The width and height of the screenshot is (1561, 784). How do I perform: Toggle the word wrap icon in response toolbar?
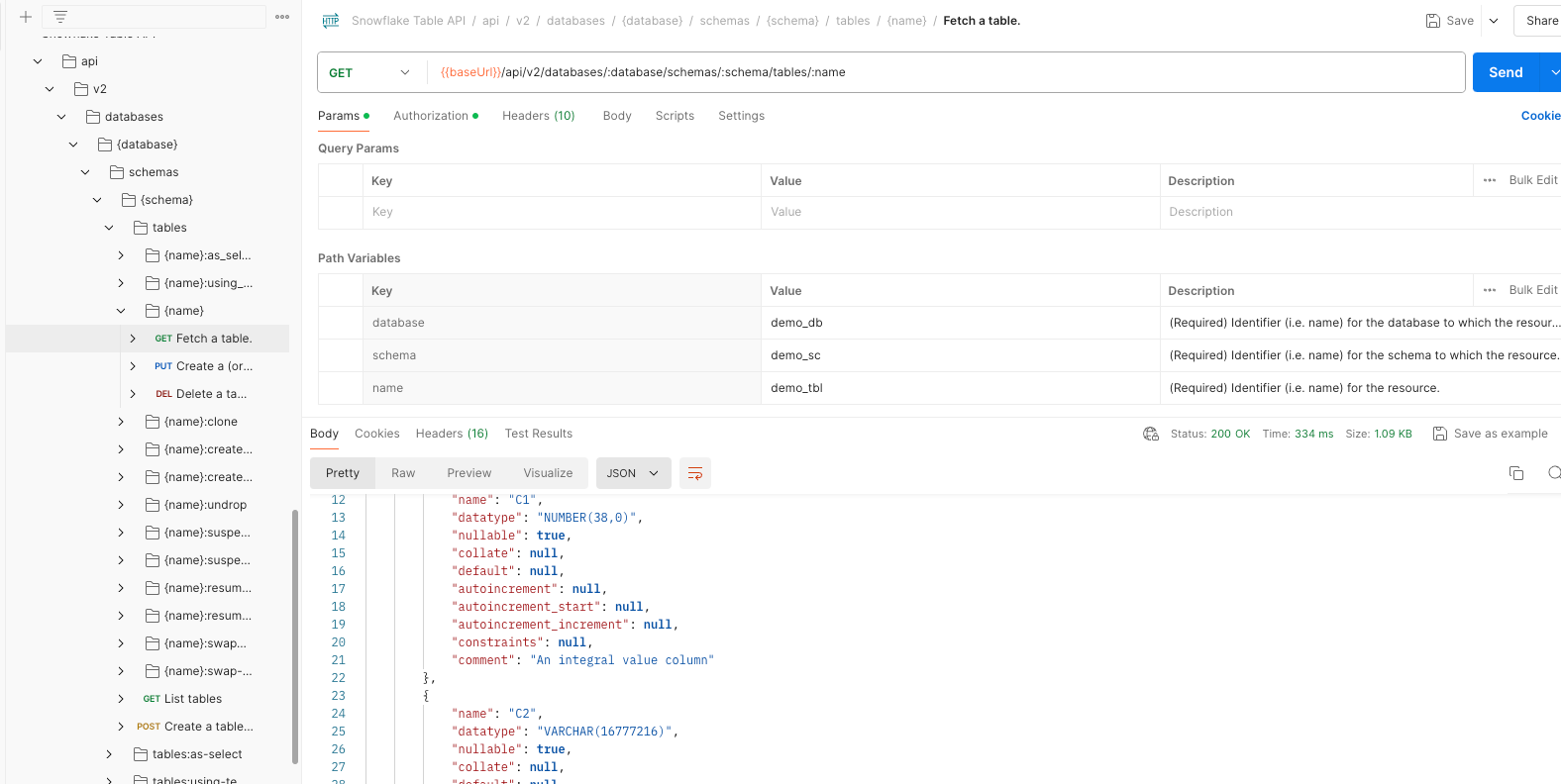pyautogui.click(x=695, y=473)
